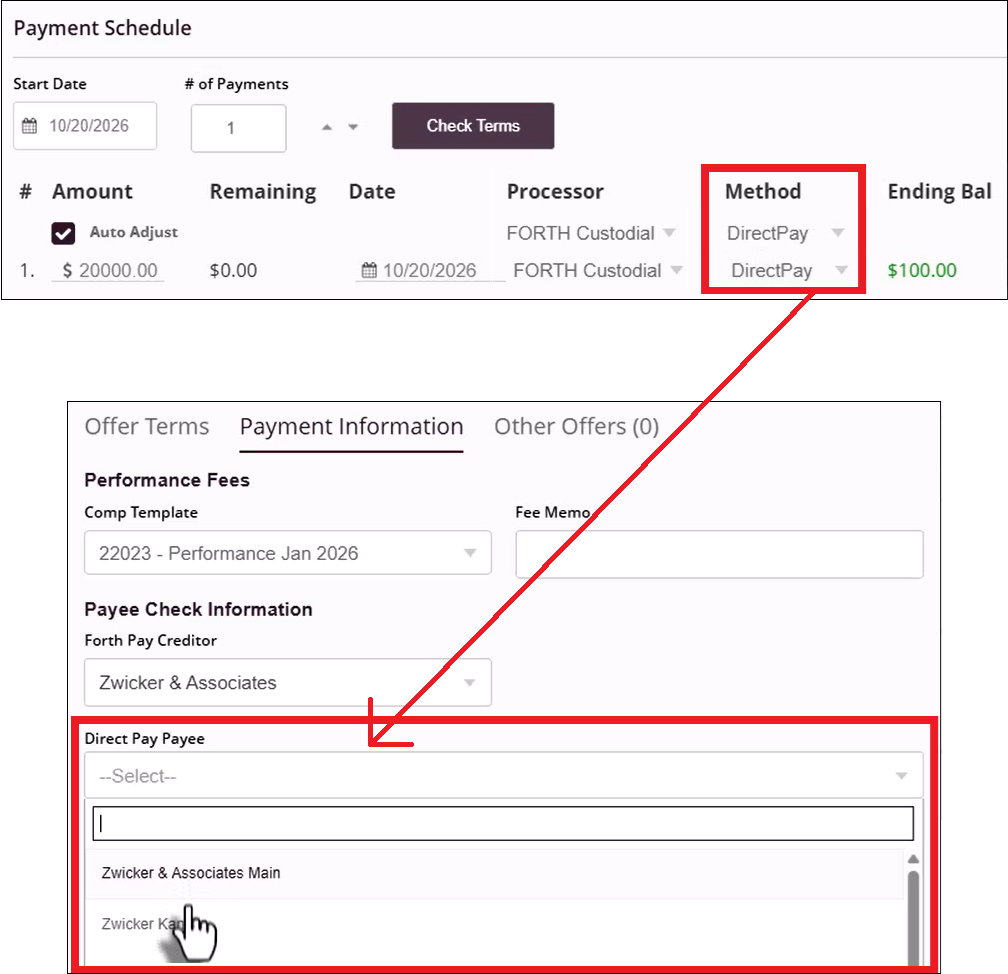The width and height of the screenshot is (1008, 974).
Task: Click the payee list scrollbar thumb
Action: click(x=913, y=918)
